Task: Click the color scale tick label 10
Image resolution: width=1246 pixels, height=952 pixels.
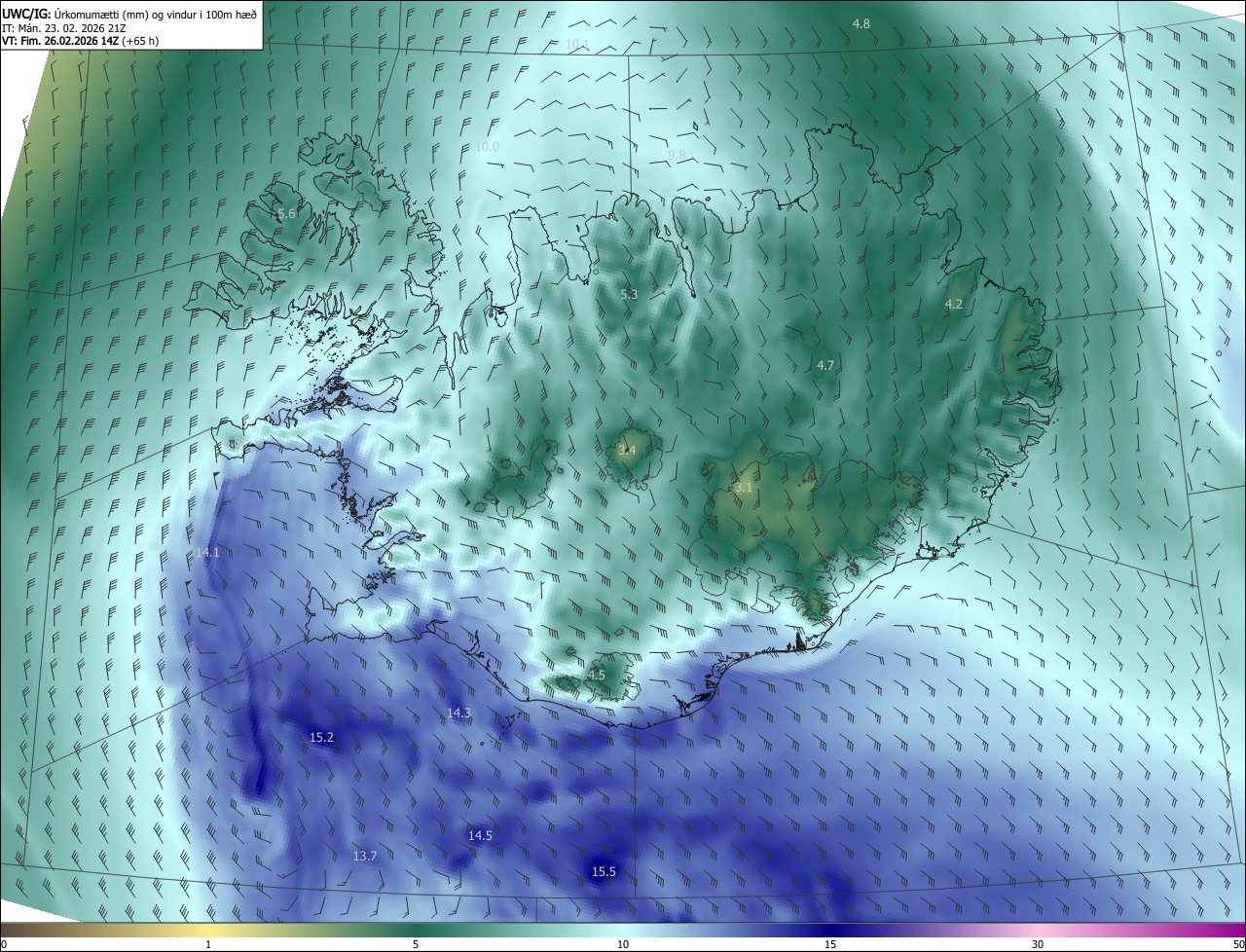Action: click(x=623, y=944)
